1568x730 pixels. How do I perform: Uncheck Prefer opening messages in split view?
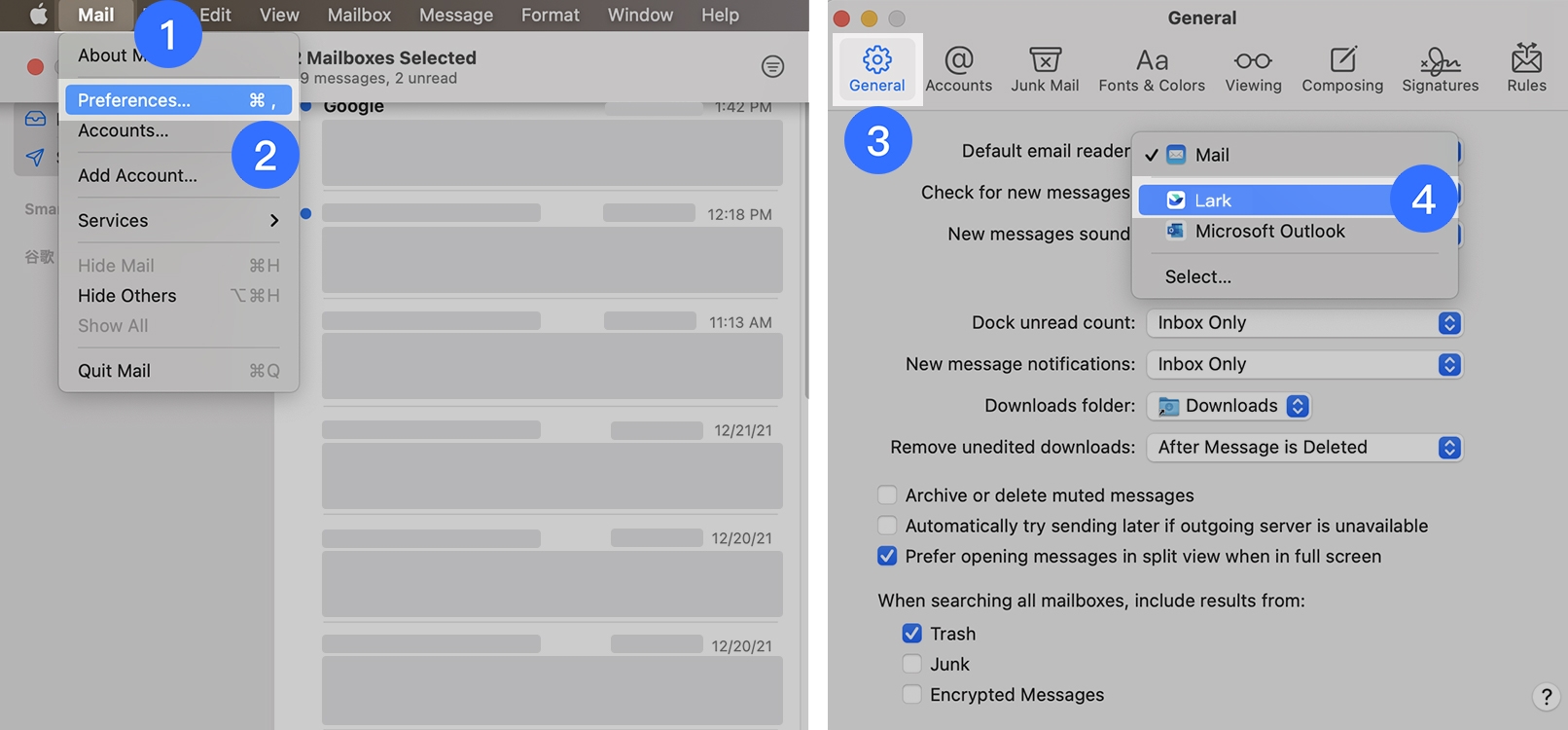click(887, 556)
